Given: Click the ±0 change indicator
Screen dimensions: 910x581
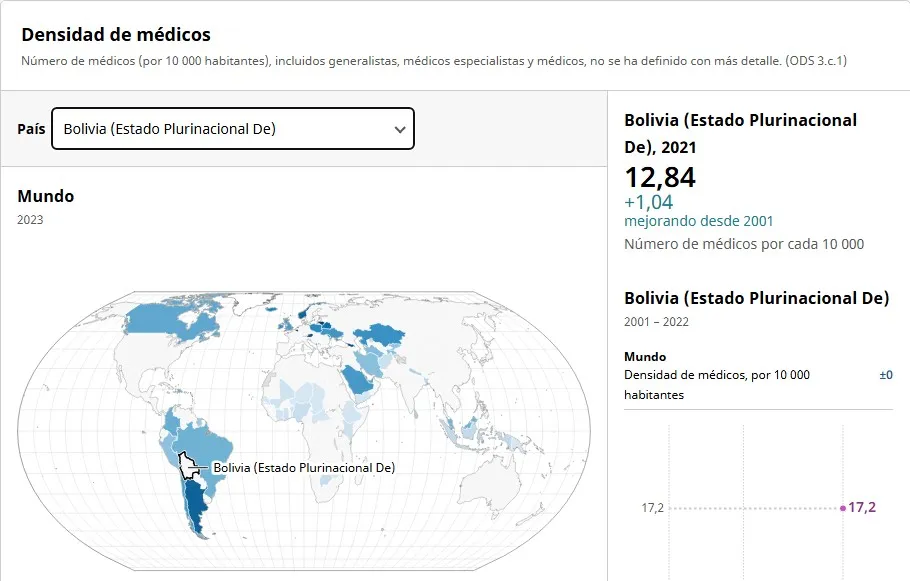Looking at the screenshot, I should point(885,375).
